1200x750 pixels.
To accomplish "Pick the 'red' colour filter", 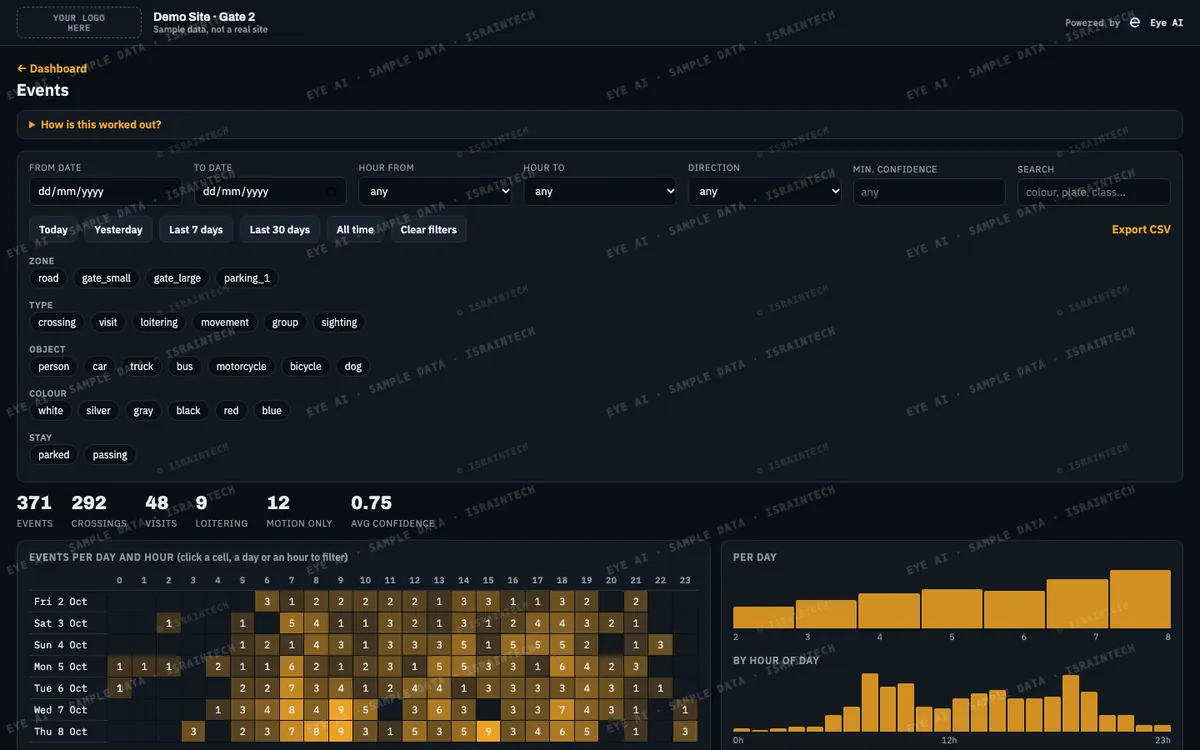I will tap(231, 410).
